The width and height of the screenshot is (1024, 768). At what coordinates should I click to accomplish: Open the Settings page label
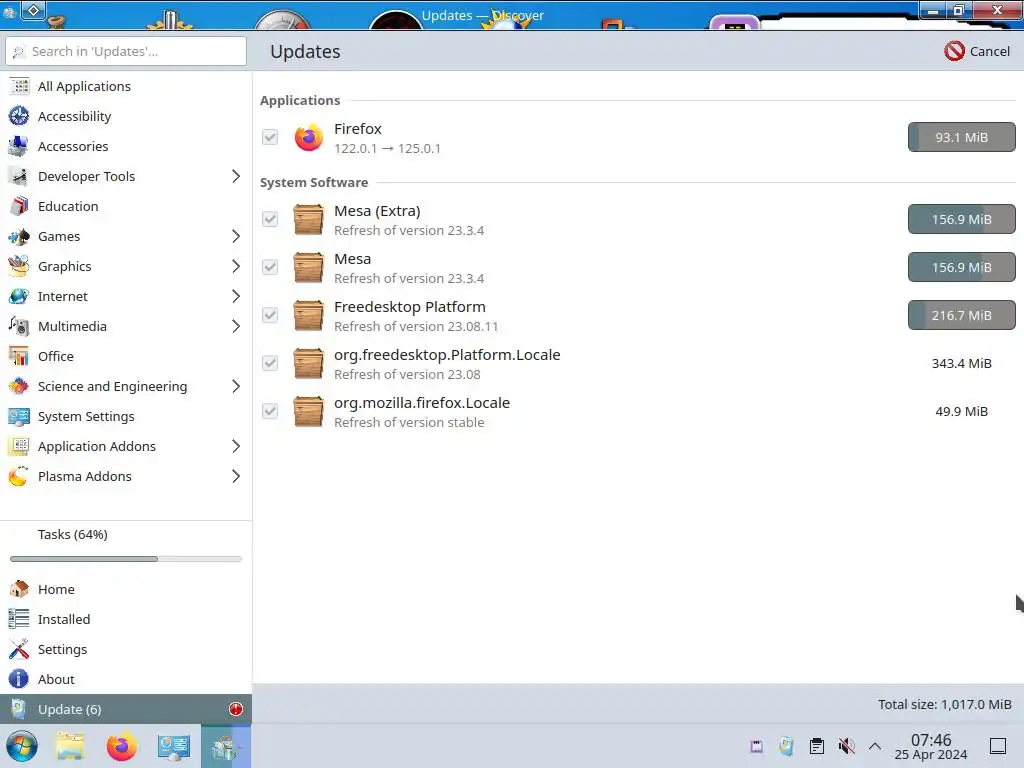pyautogui.click(x=62, y=649)
